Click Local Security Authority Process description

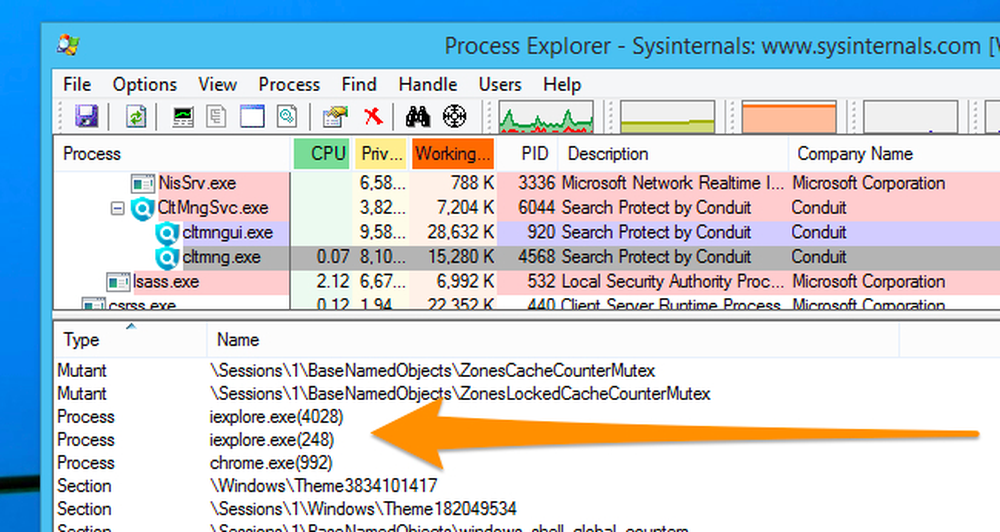tap(673, 281)
